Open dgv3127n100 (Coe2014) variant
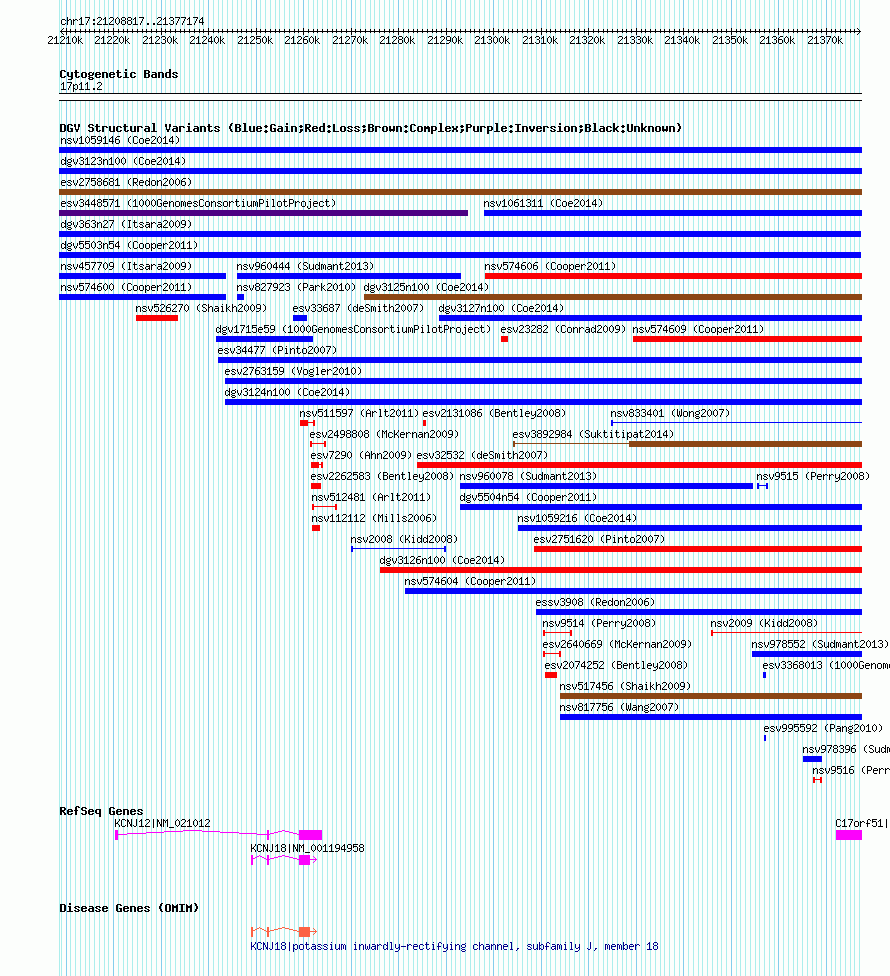The height and width of the screenshot is (976, 890). [x=501, y=308]
